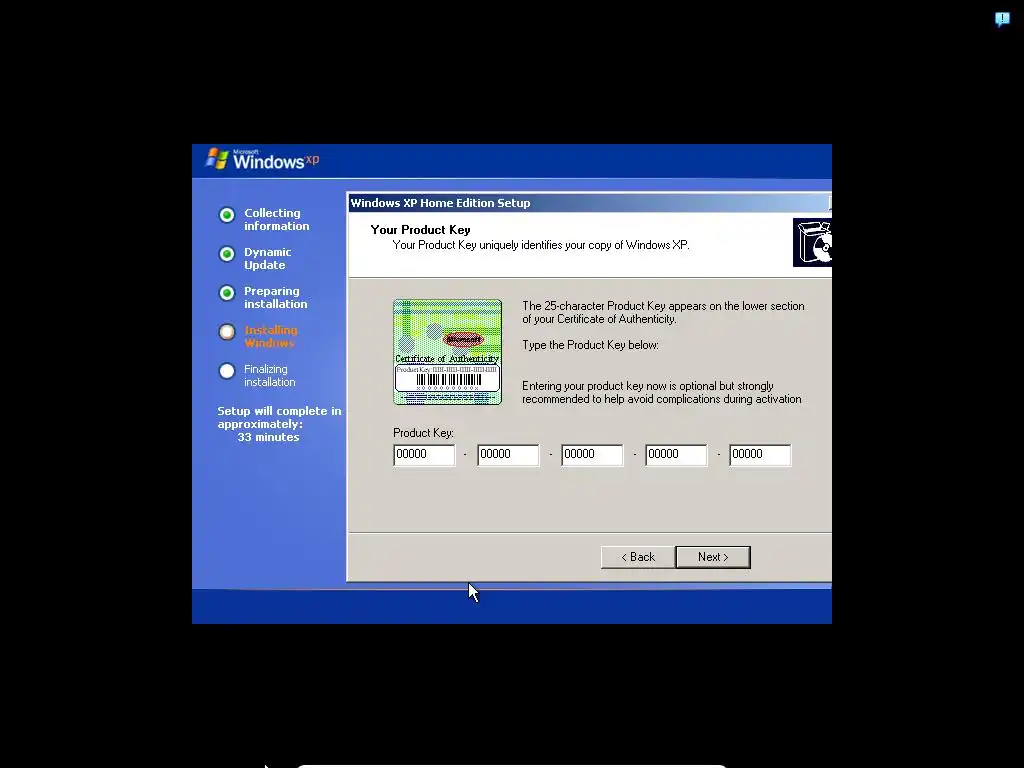The height and width of the screenshot is (768, 1024).
Task: Click the 'Installing Windows' step label
Action: tap(270, 336)
